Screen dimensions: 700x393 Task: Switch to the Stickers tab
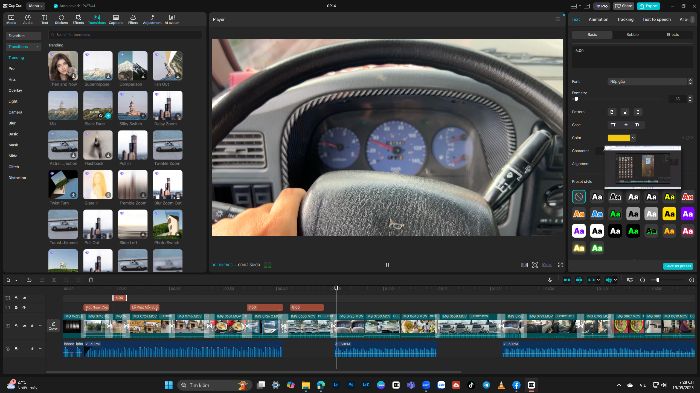click(x=62, y=19)
